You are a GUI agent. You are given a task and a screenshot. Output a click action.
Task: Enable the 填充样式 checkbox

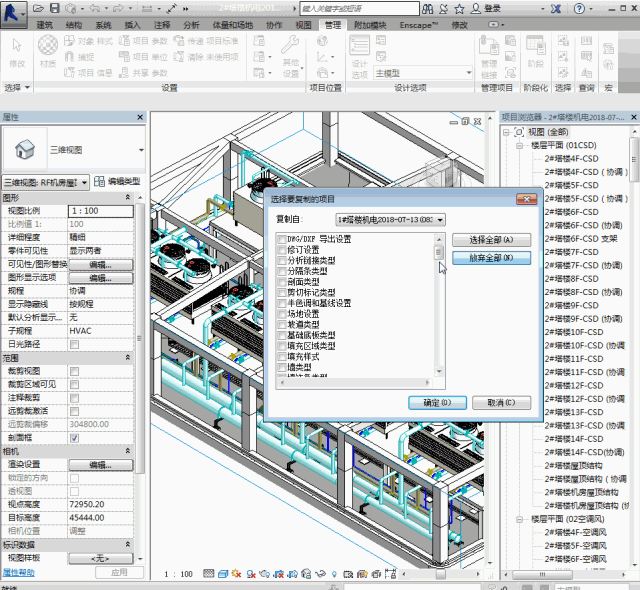[x=282, y=356]
